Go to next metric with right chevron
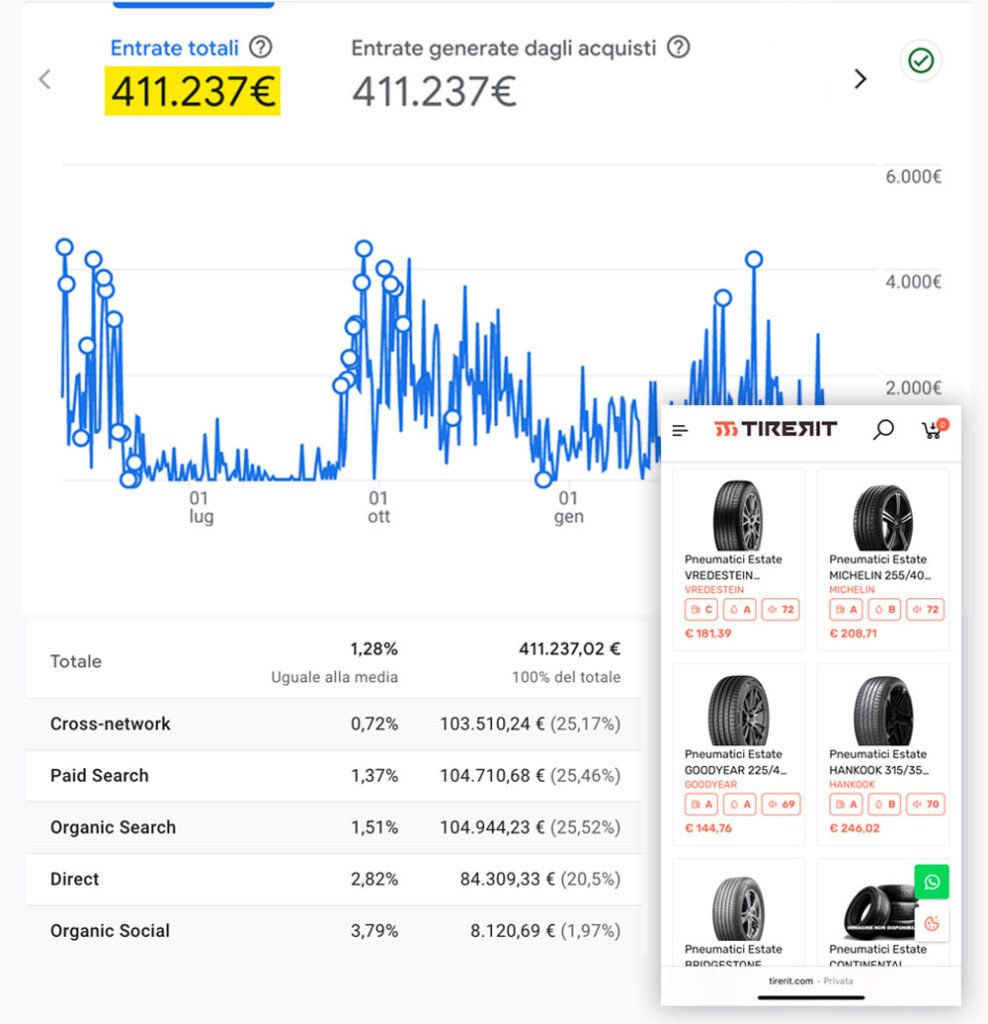 click(860, 79)
